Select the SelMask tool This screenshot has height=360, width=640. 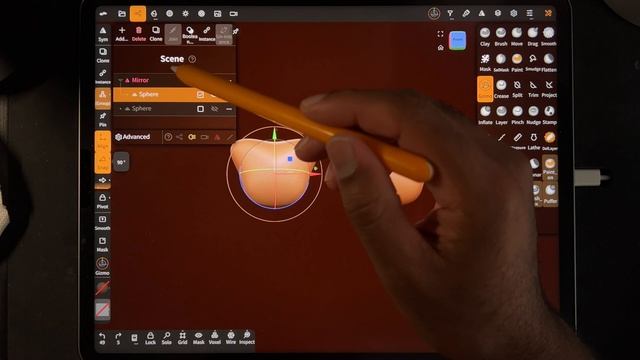click(x=501, y=62)
